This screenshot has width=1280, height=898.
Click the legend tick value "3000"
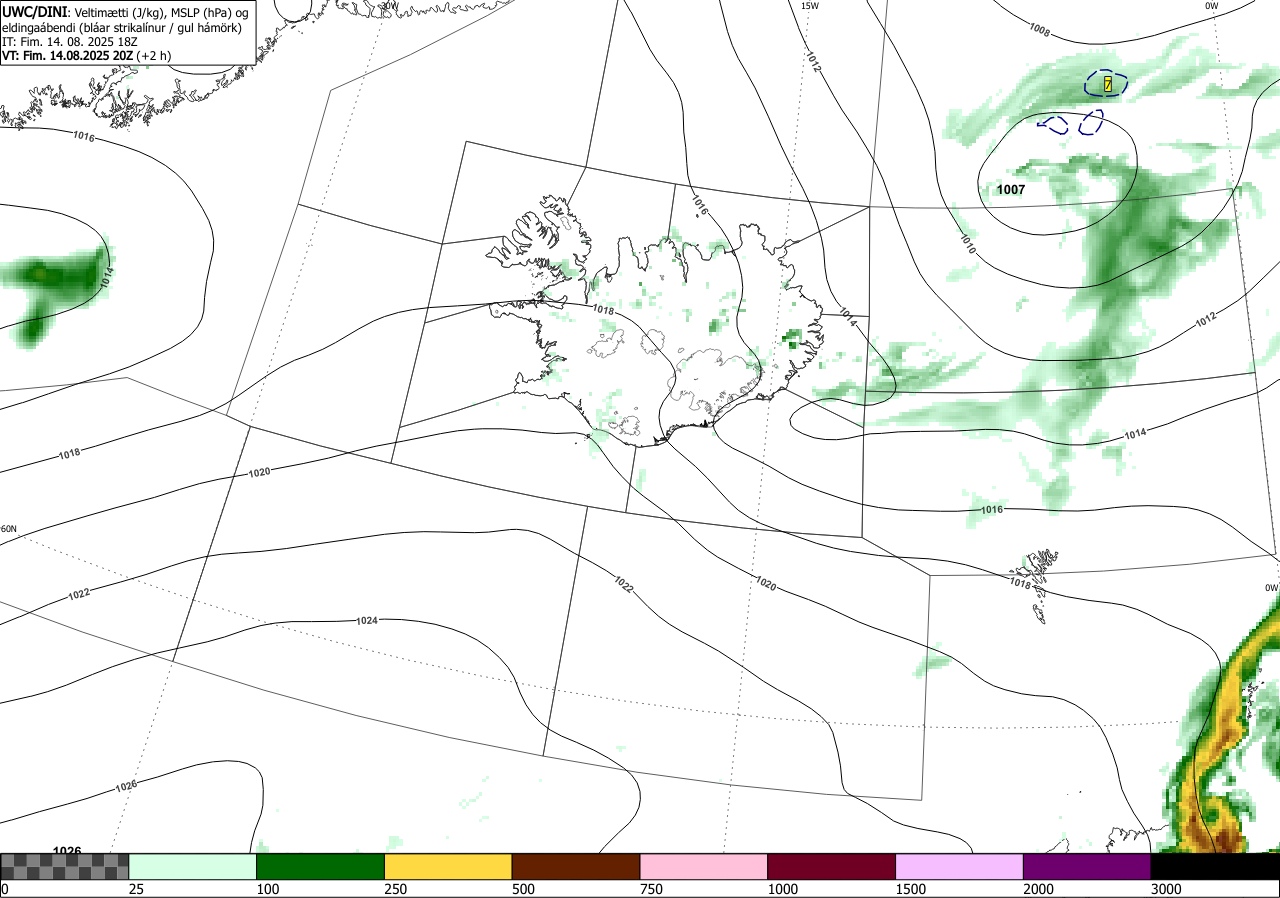1166,889
